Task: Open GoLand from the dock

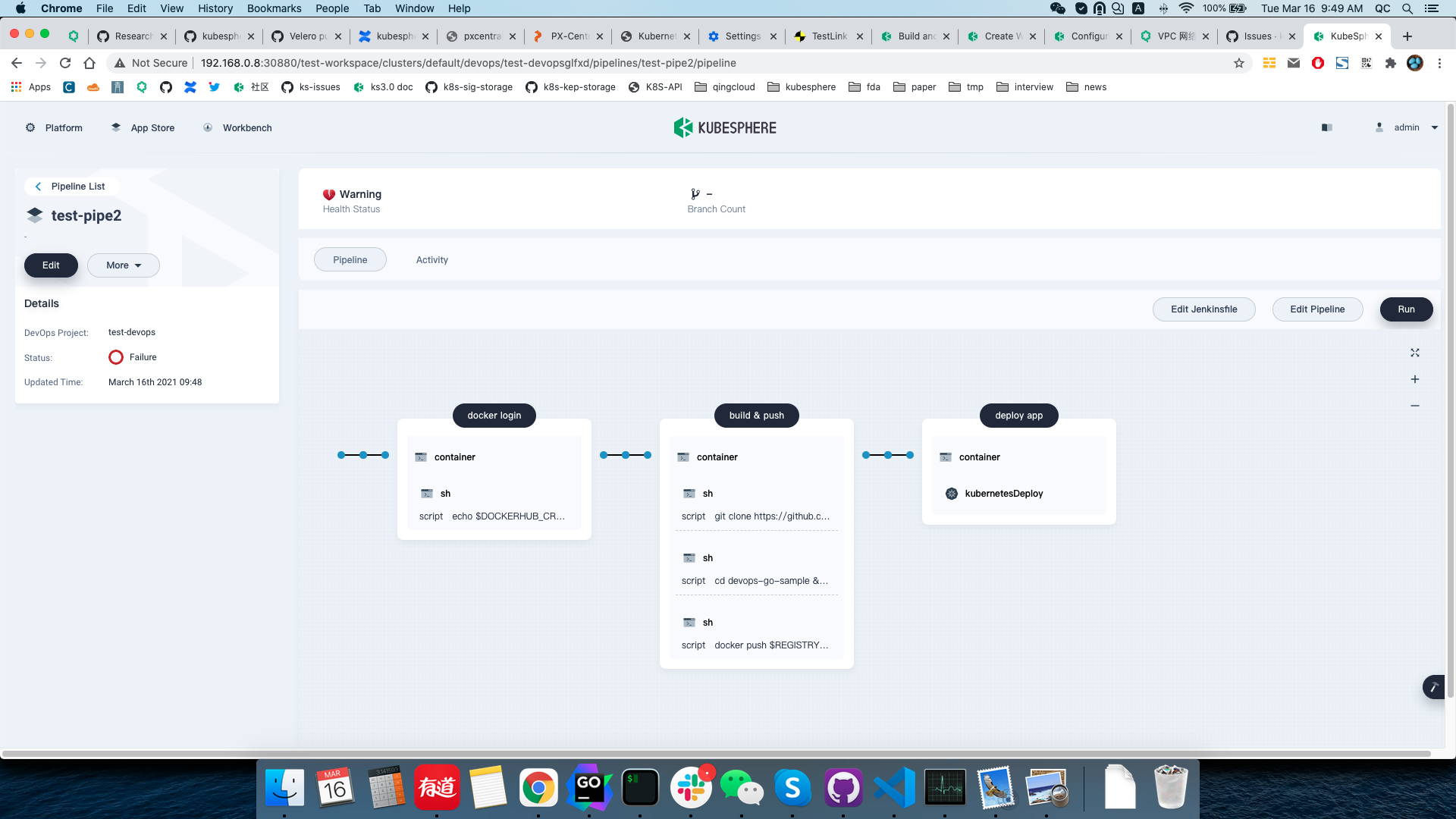Action: [x=589, y=788]
